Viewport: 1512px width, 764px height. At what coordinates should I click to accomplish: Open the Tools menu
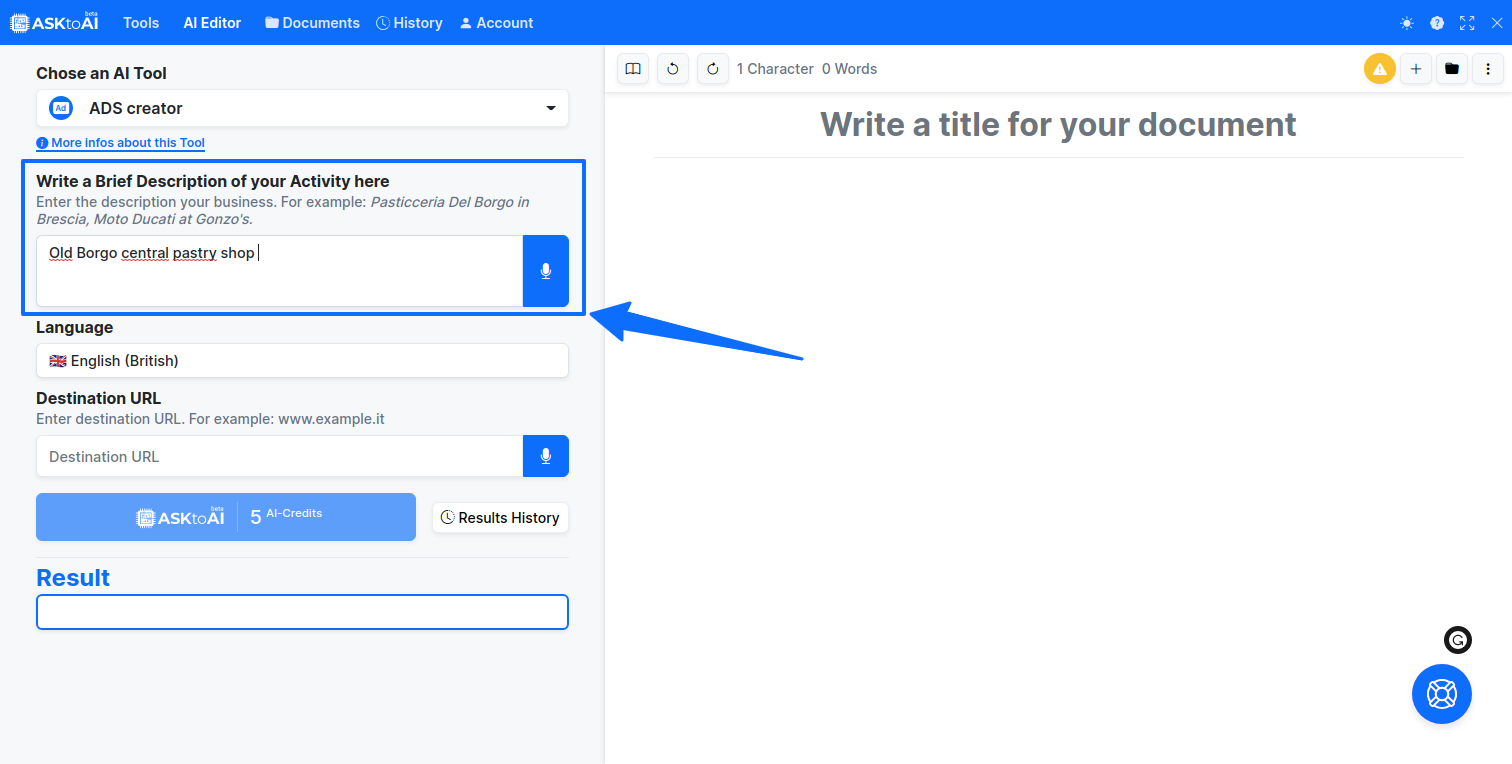click(140, 22)
